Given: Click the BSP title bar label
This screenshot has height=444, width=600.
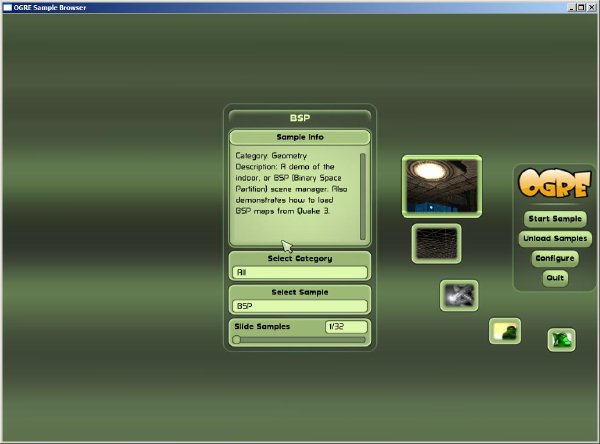Looking at the screenshot, I should [300, 118].
